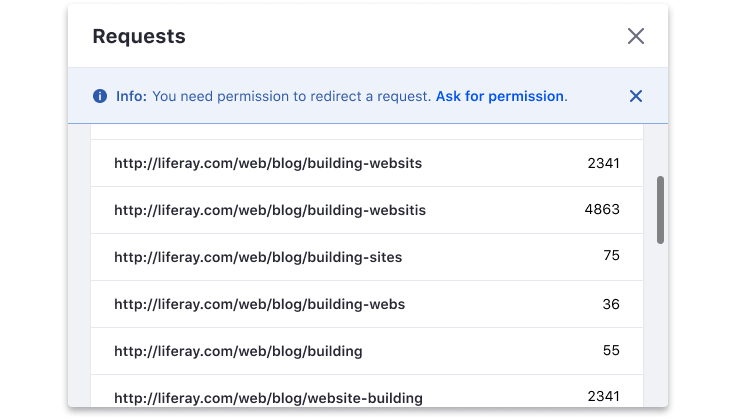
Task: Click the 2341 count for building-websits
Action: coord(603,162)
